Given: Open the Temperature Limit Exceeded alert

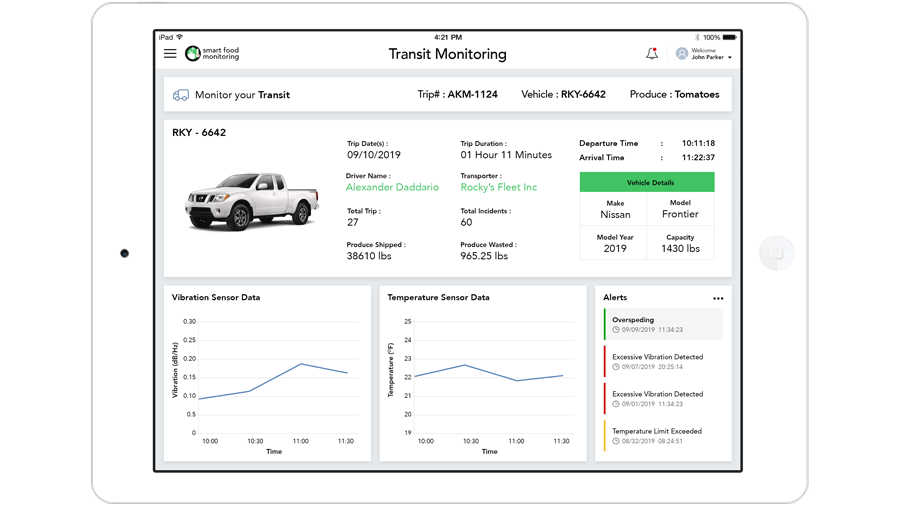Looking at the screenshot, I should 663,436.
